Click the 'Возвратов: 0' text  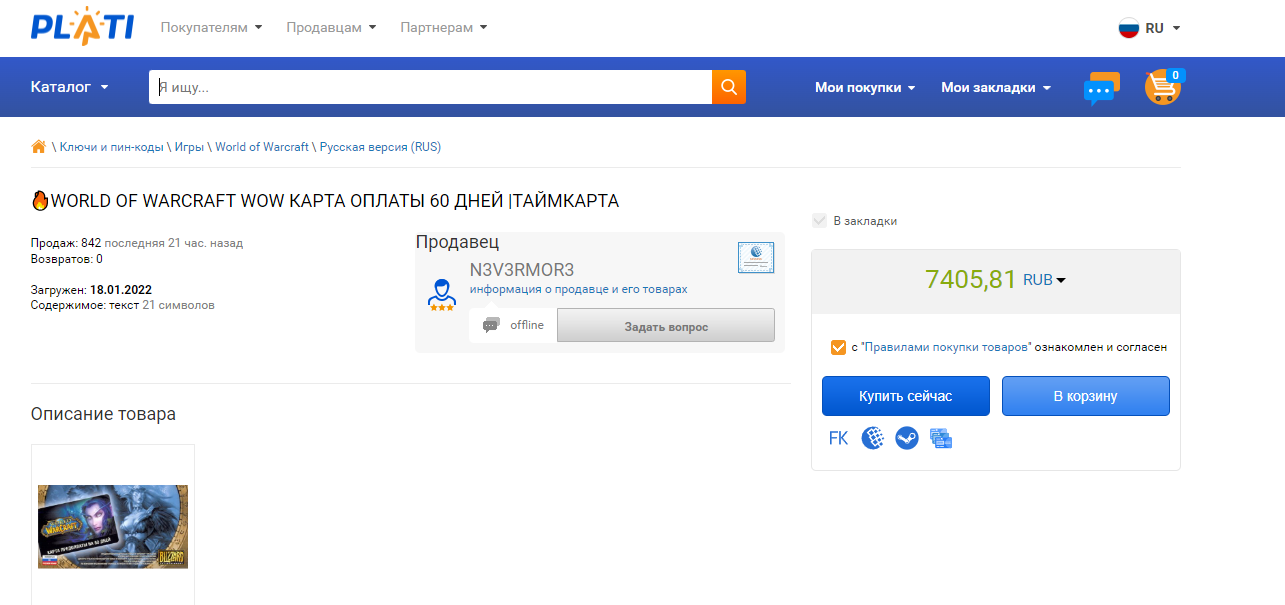[x=67, y=259]
